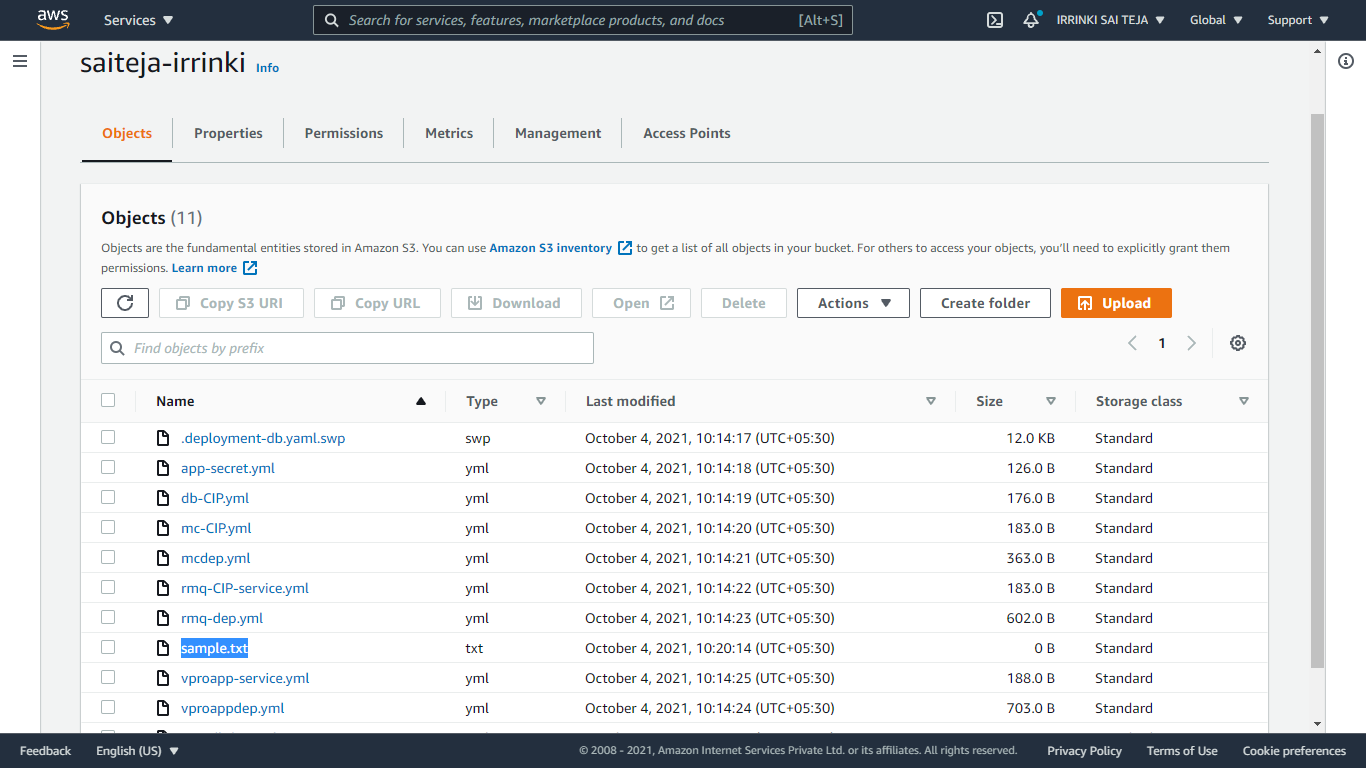Open the Privacy Policy footer link
The width and height of the screenshot is (1366, 768).
(1084, 751)
